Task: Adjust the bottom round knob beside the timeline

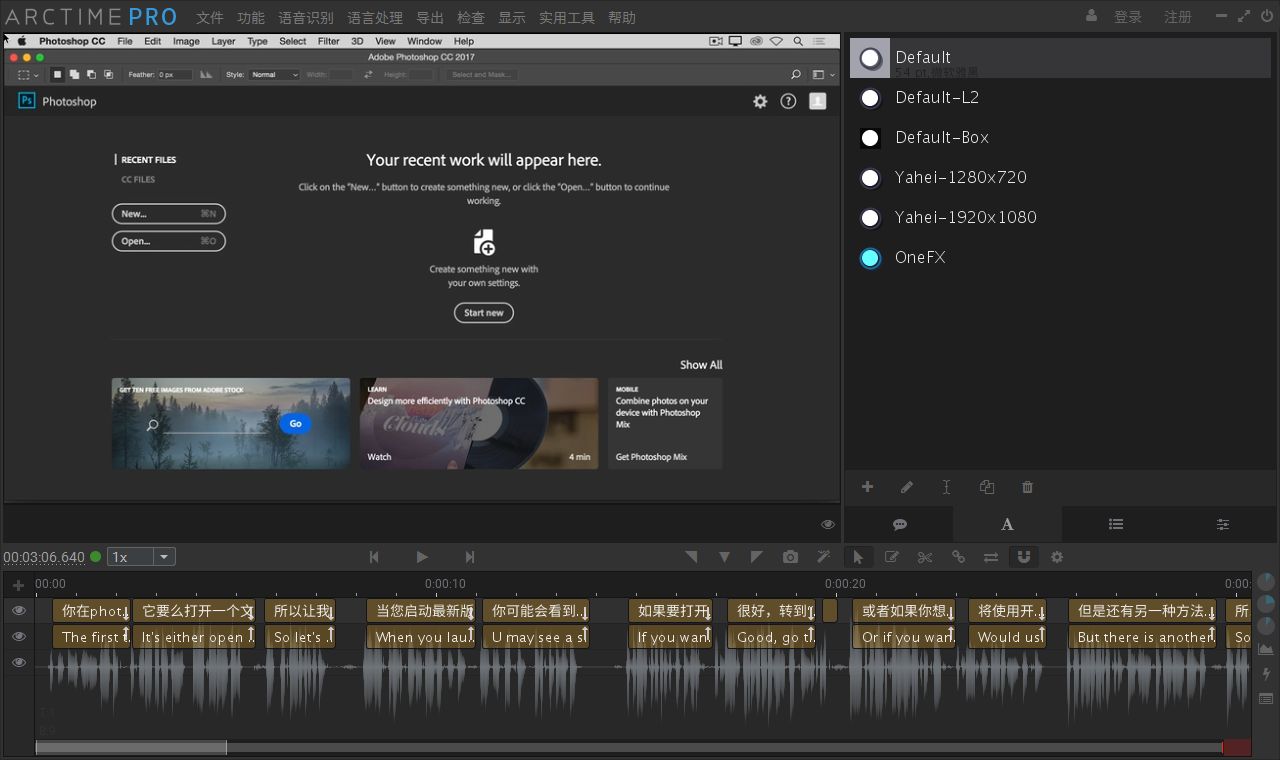Action: click(x=1266, y=625)
